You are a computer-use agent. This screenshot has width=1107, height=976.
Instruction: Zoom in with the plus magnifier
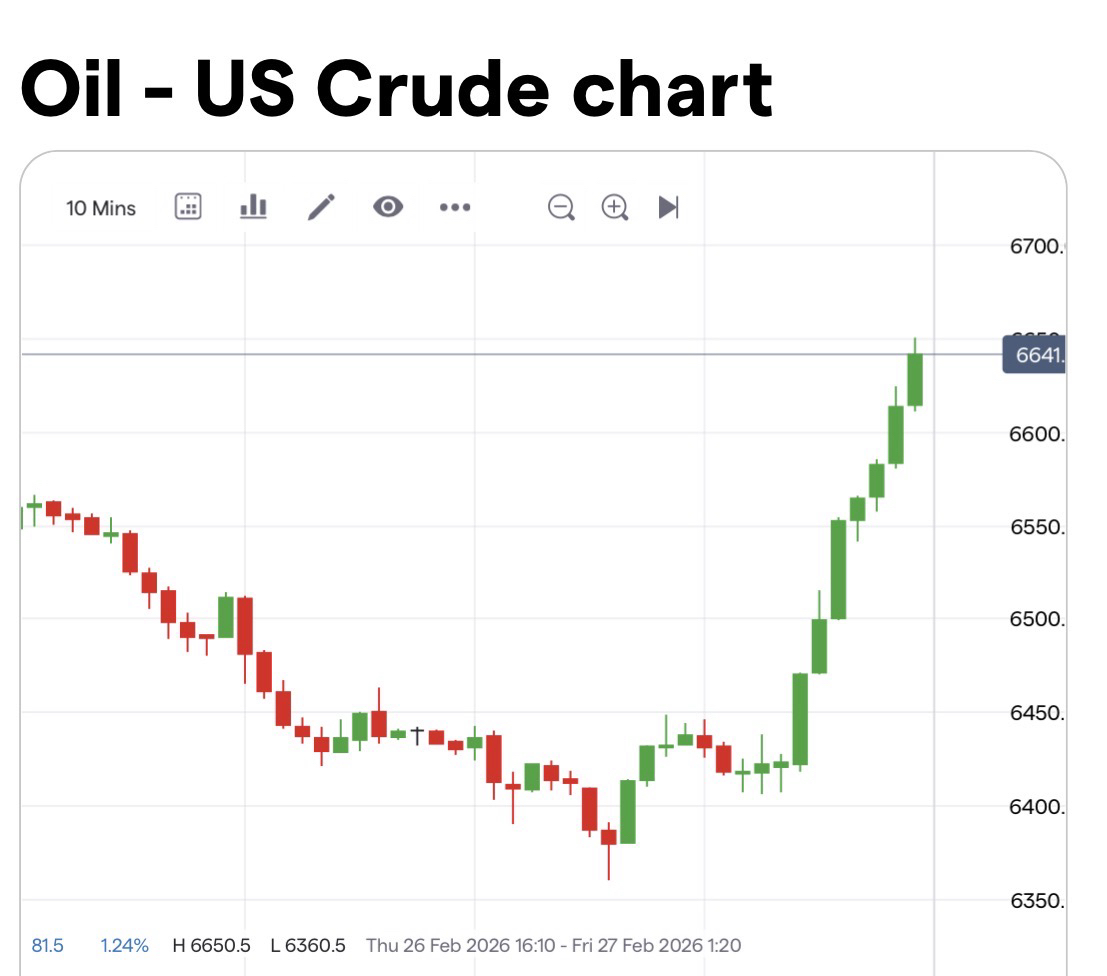[x=614, y=207]
